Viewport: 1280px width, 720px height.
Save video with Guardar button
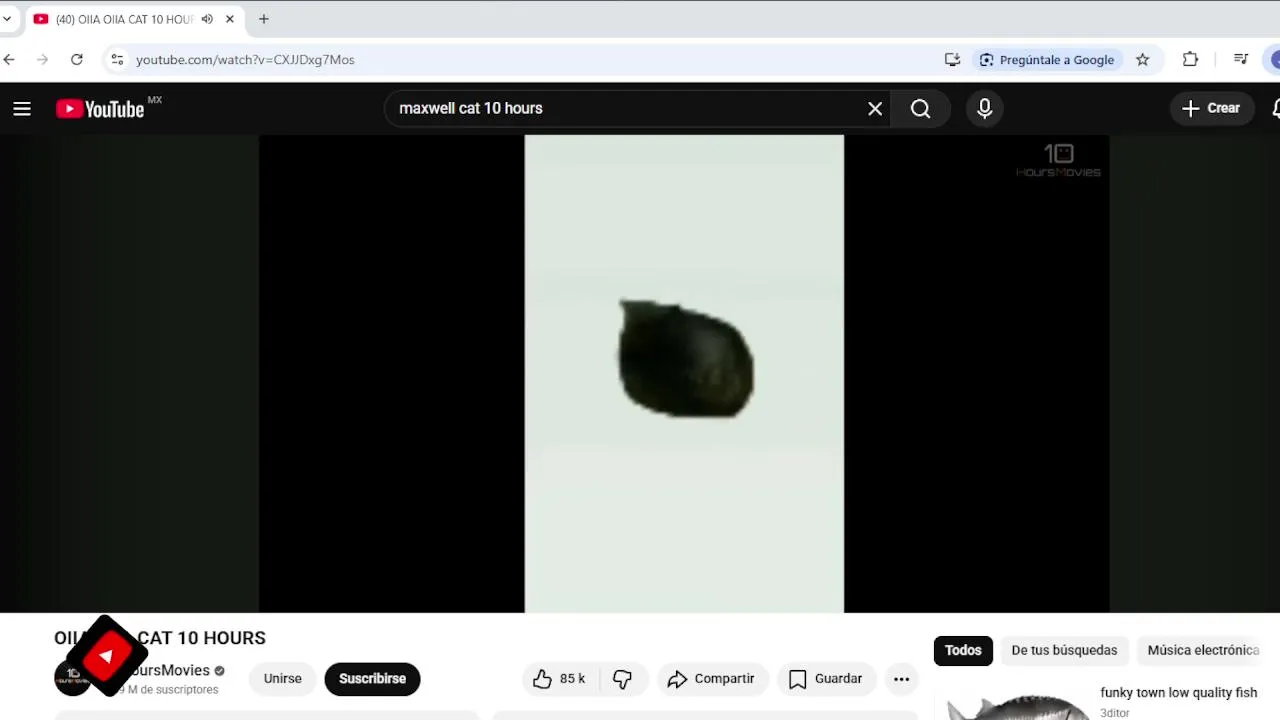point(825,679)
